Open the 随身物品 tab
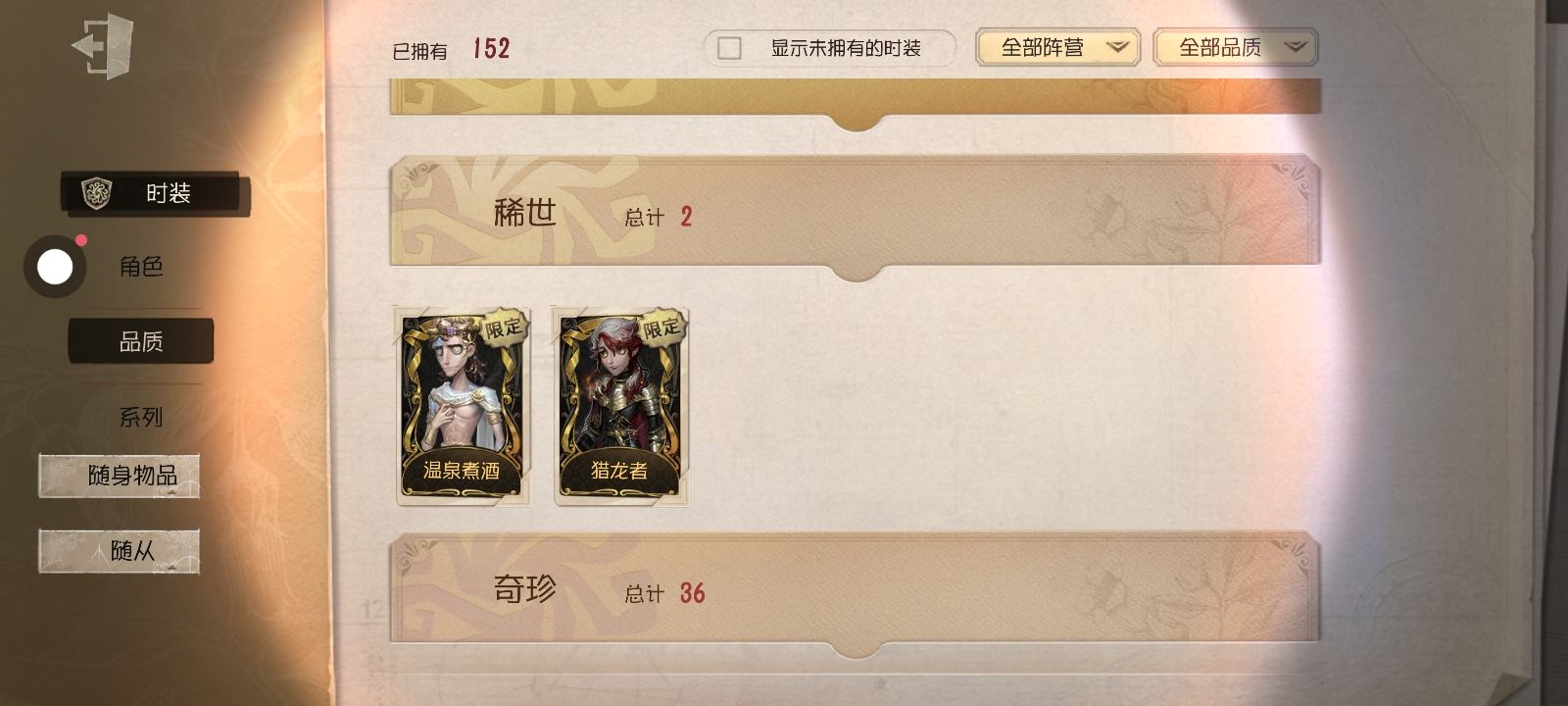This screenshot has width=1568, height=706. point(120,476)
